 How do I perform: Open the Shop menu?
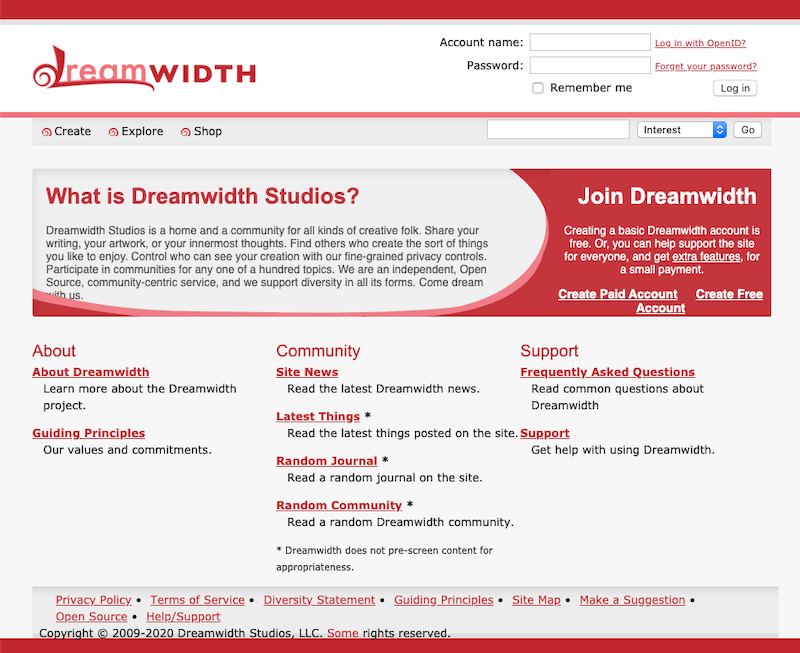[208, 131]
